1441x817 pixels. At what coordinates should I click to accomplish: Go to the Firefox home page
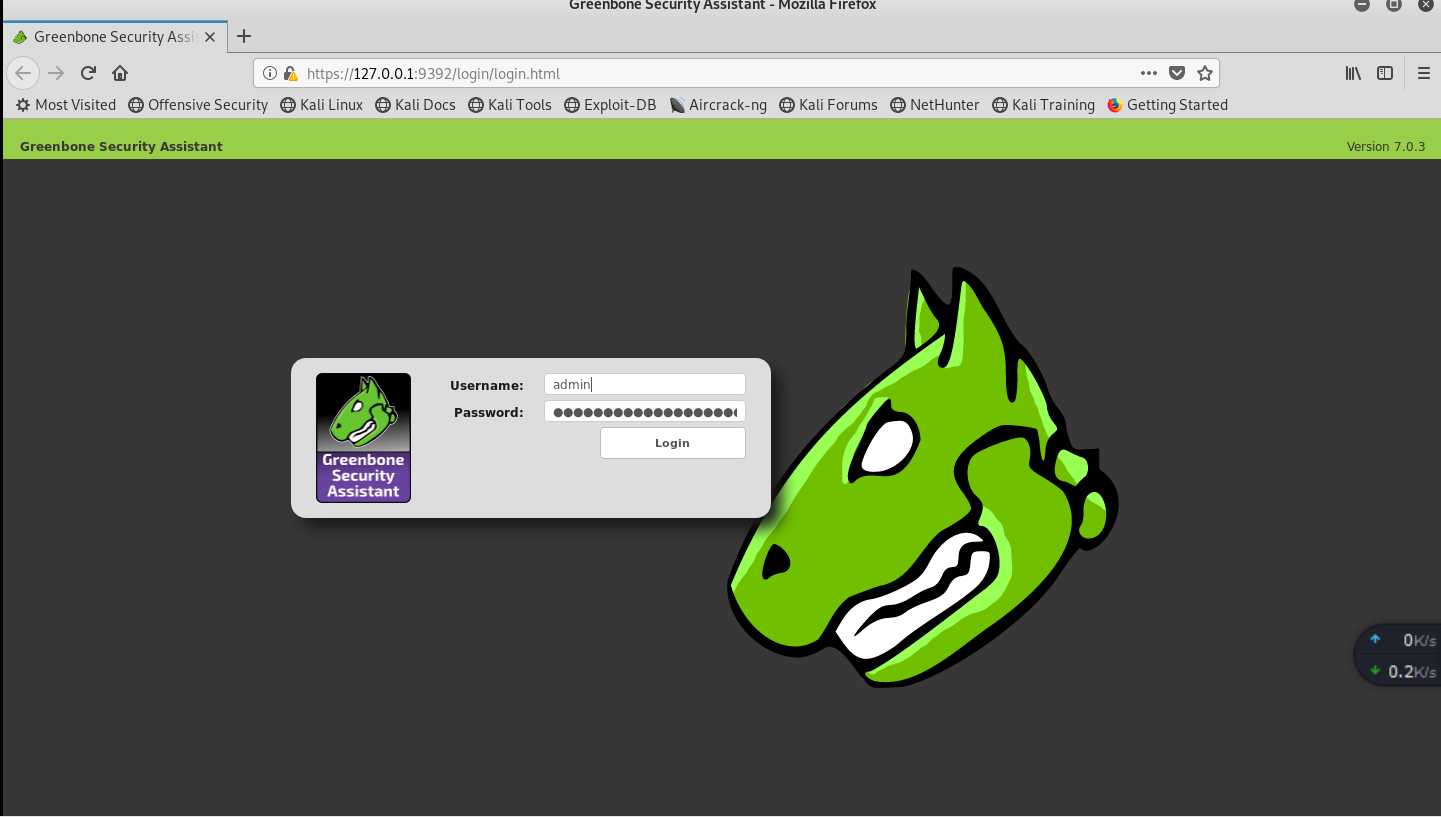pos(120,73)
